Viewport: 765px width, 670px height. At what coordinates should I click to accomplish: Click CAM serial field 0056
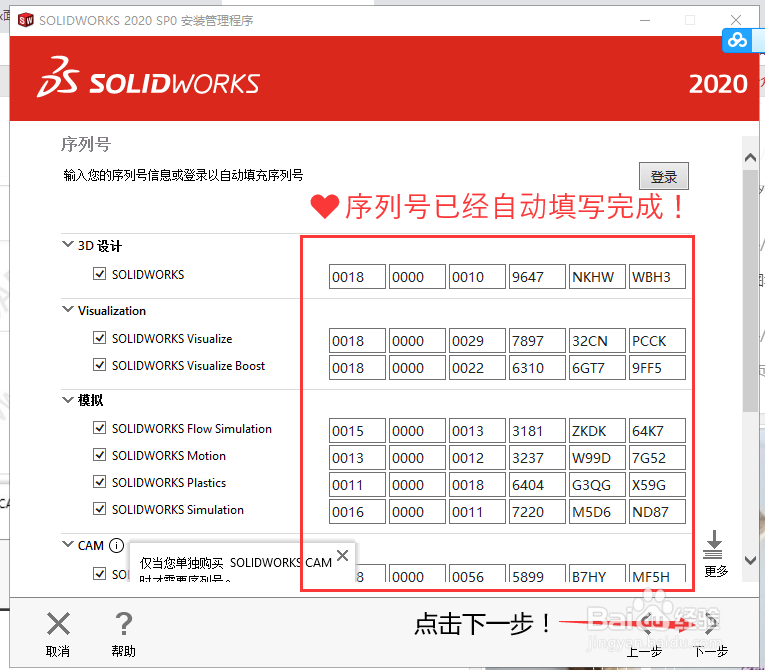click(477, 574)
